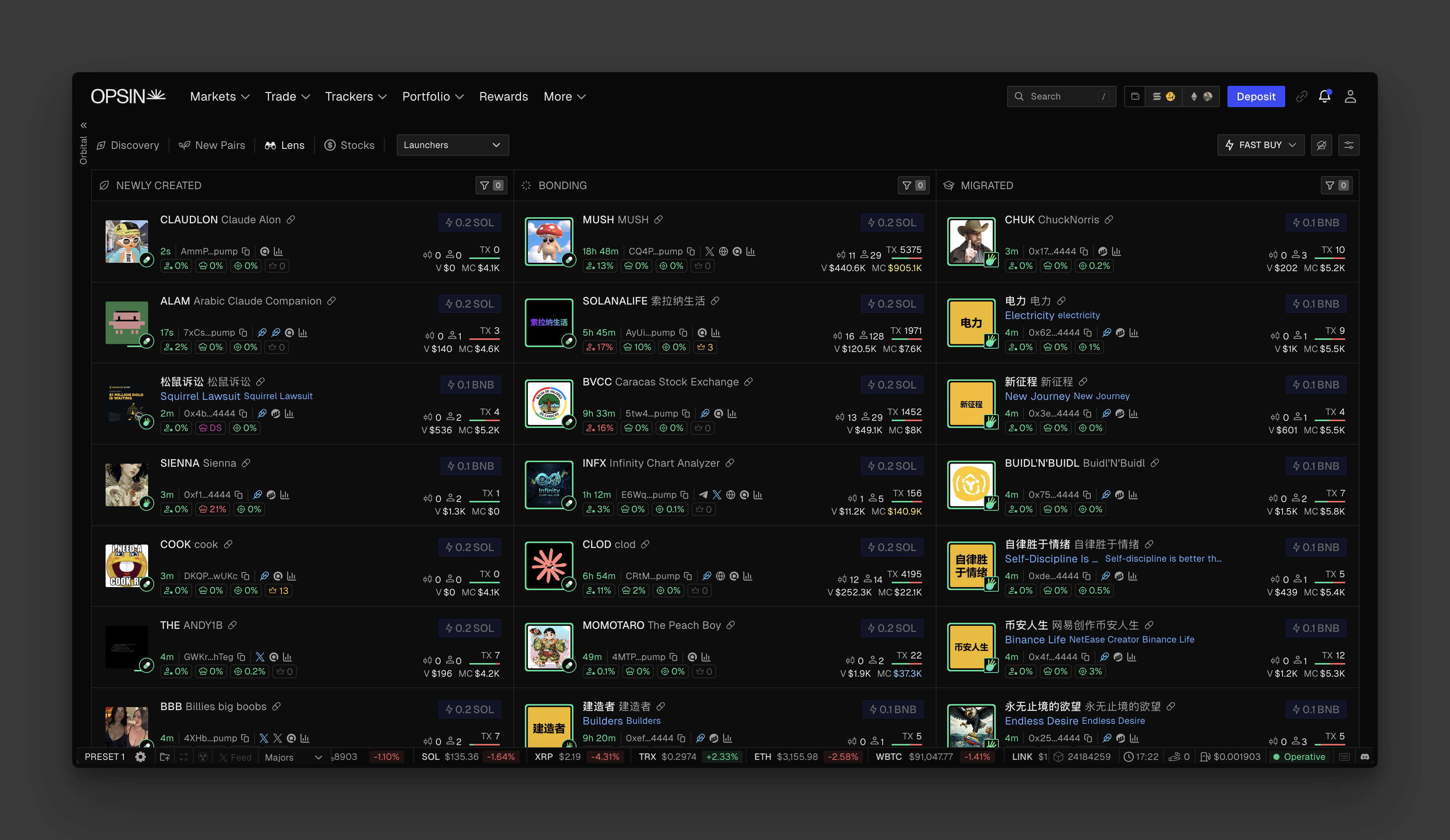Open the PRESET 1 gear settings

141,756
